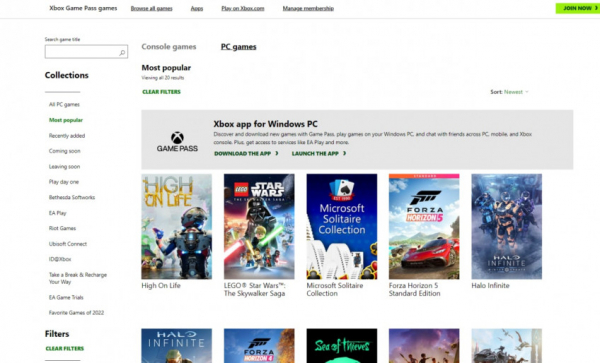This screenshot has height=363, width=600.
Task: Select Riot Games collection
Action: (x=62, y=228)
